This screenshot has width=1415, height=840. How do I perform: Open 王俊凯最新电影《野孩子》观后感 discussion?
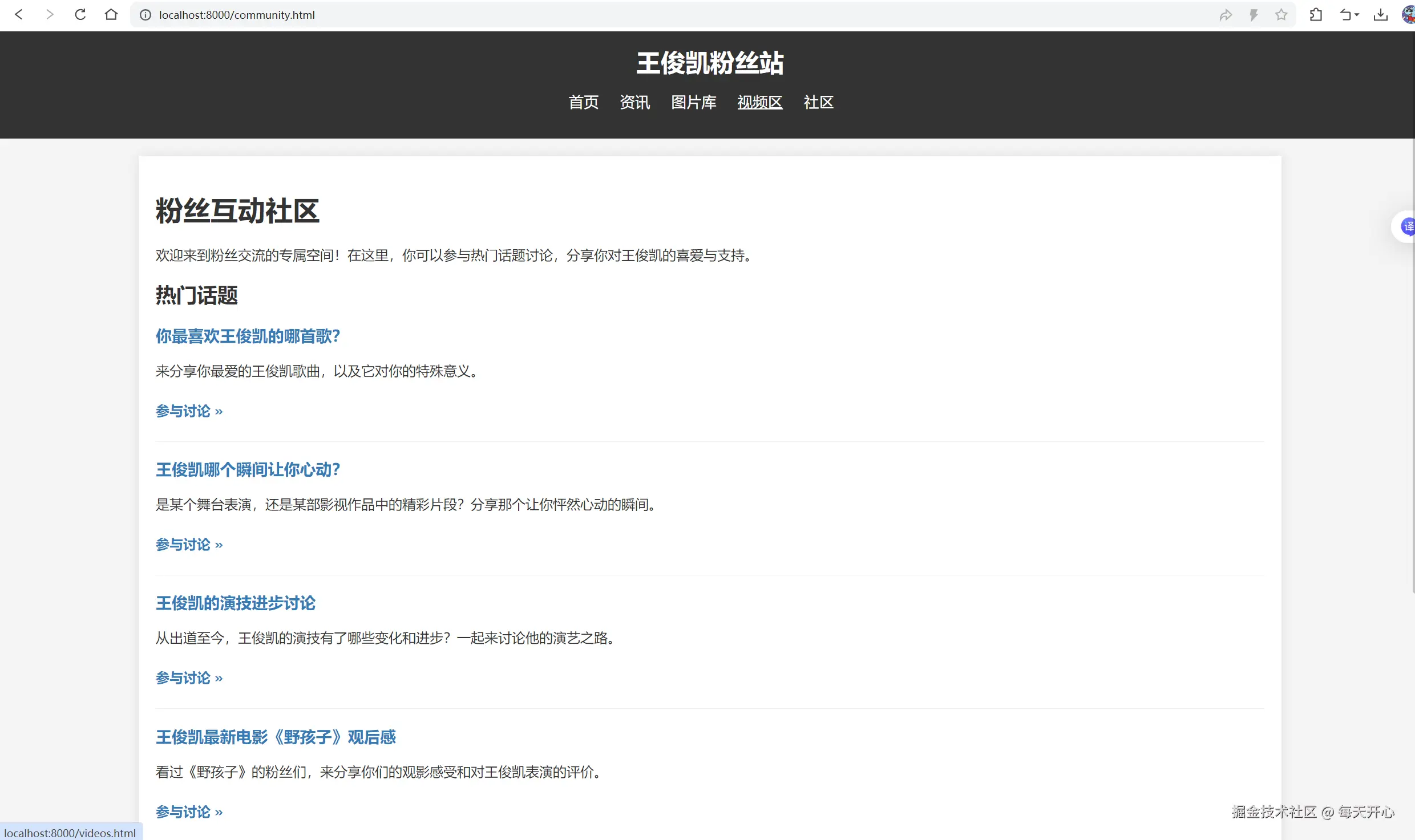275,737
